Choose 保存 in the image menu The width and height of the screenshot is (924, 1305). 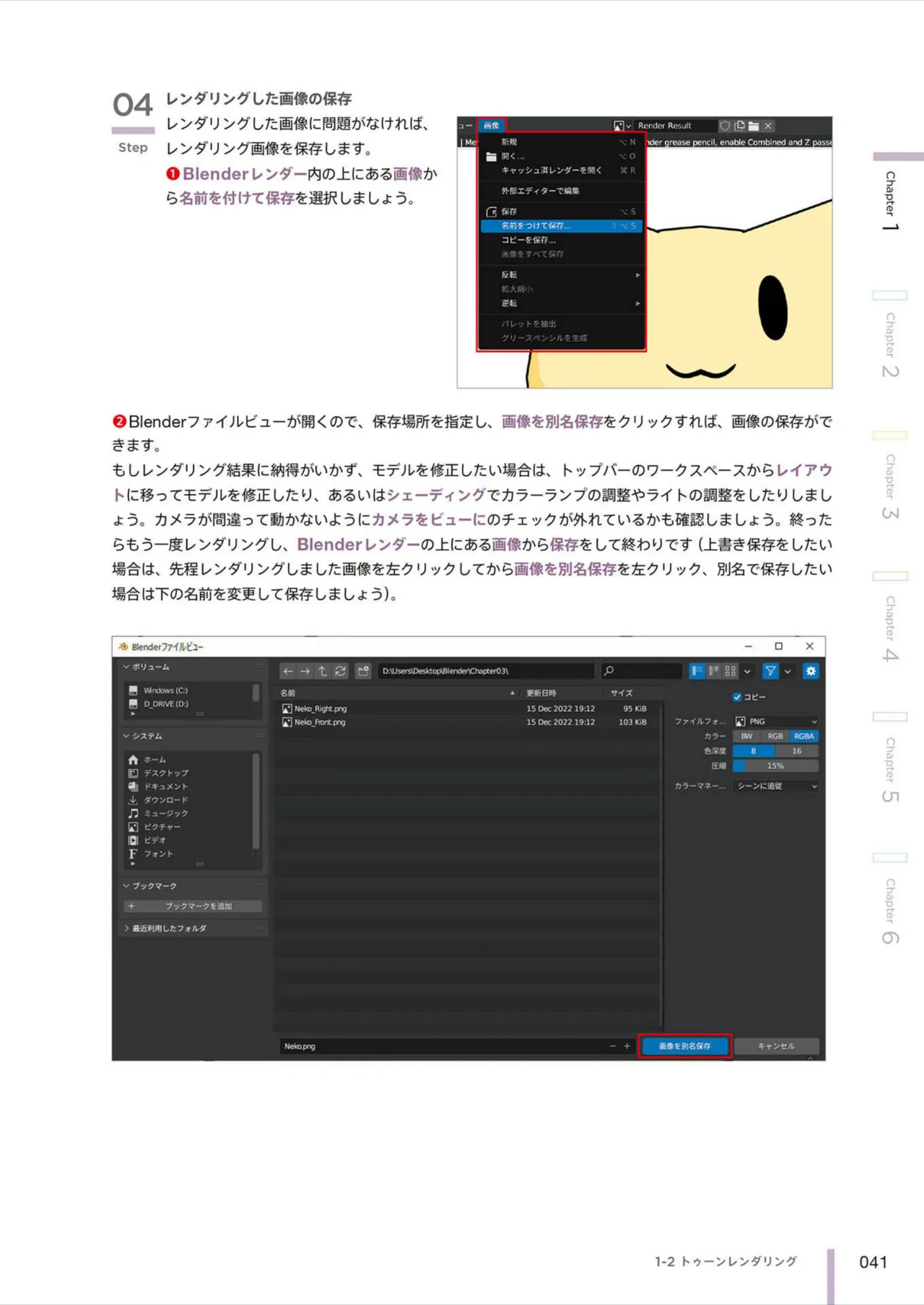[561, 212]
